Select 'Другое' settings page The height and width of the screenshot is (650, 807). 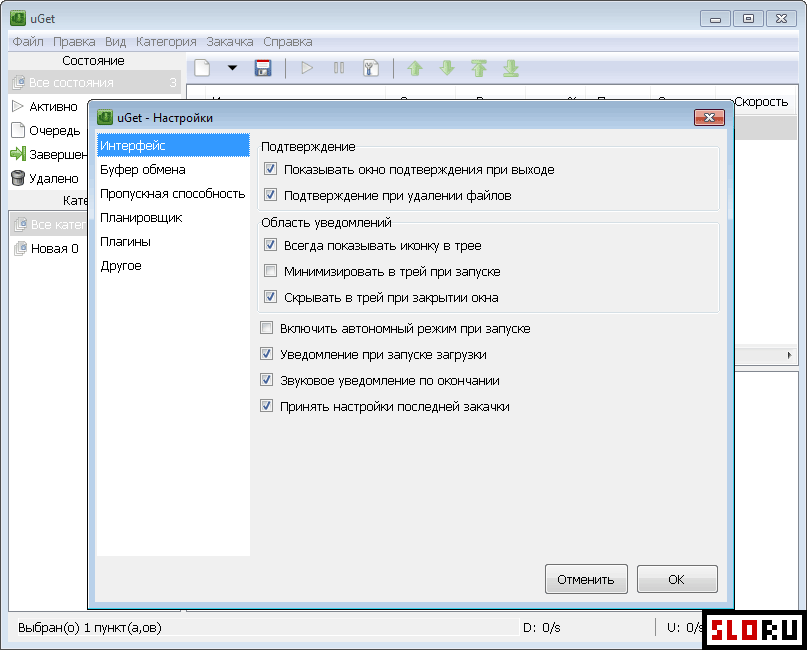173,266
